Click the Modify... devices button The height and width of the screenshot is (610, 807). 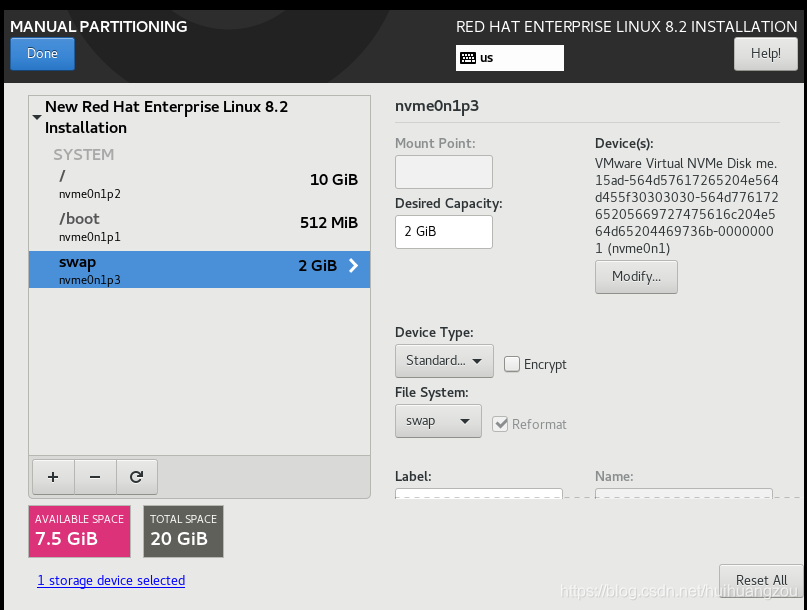pos(636,277)
